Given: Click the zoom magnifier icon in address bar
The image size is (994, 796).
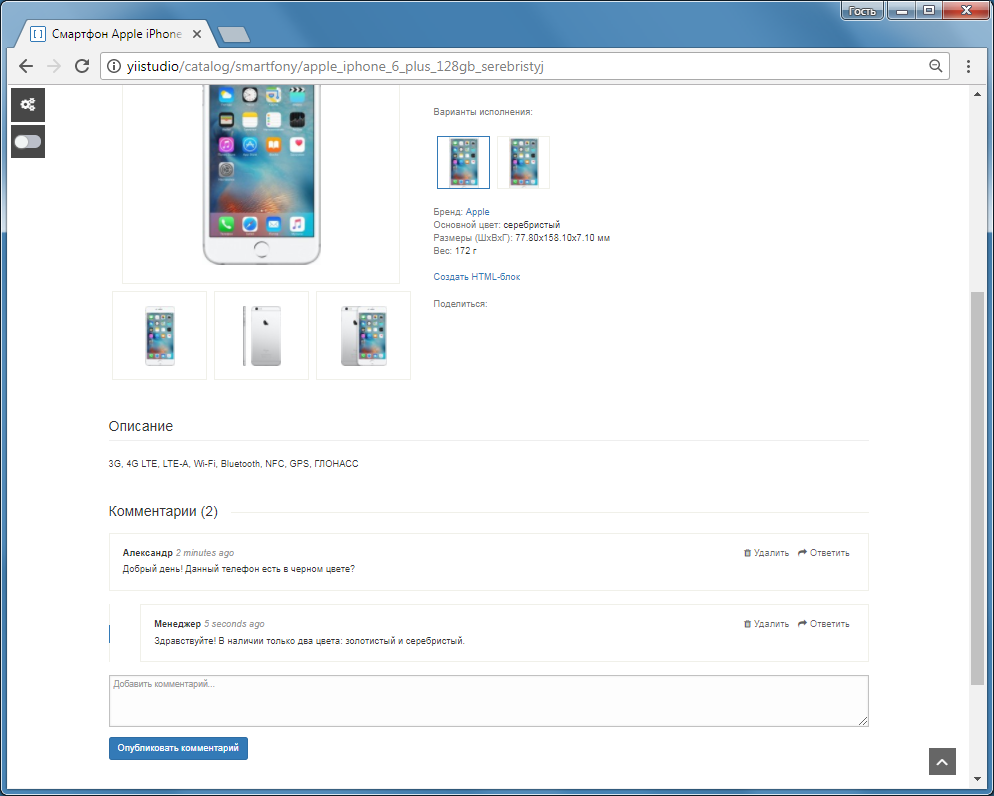Looking at the screenshot, I should tap(935, 66).
